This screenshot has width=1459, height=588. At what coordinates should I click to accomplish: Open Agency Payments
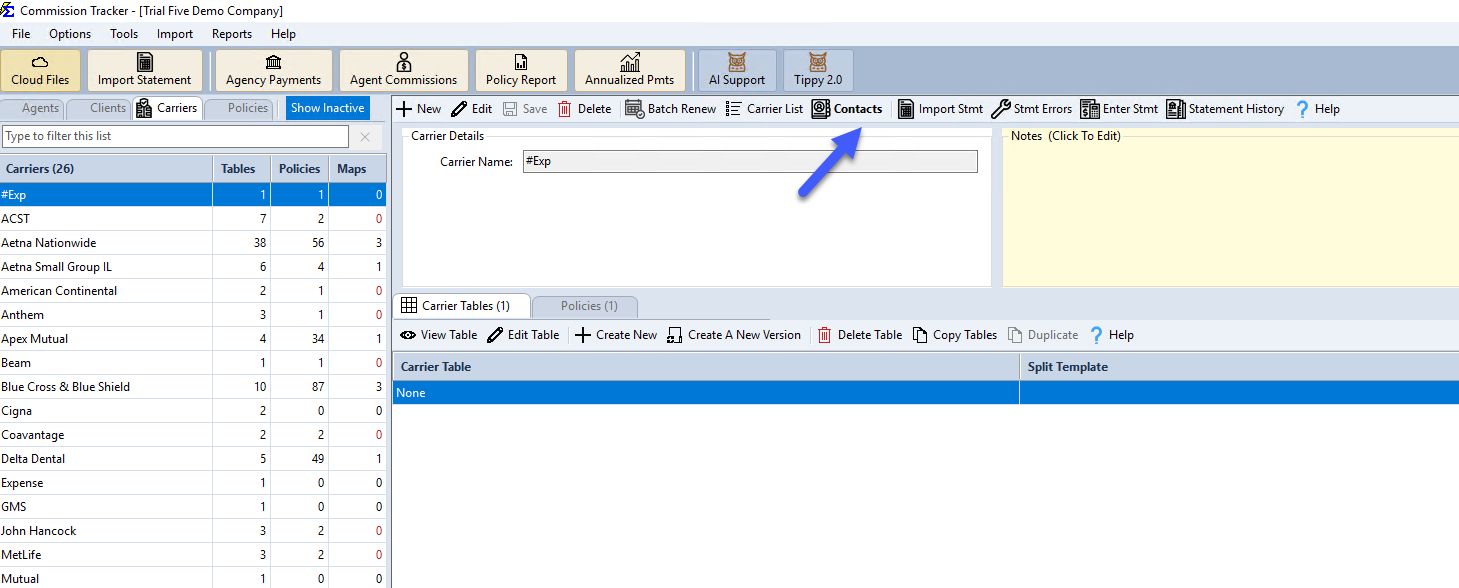274,70
